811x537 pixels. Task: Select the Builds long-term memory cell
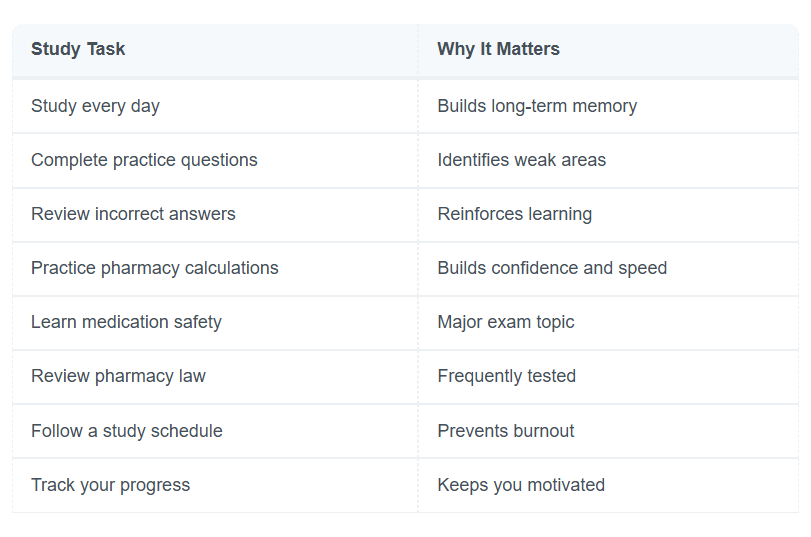coord(608,106)
